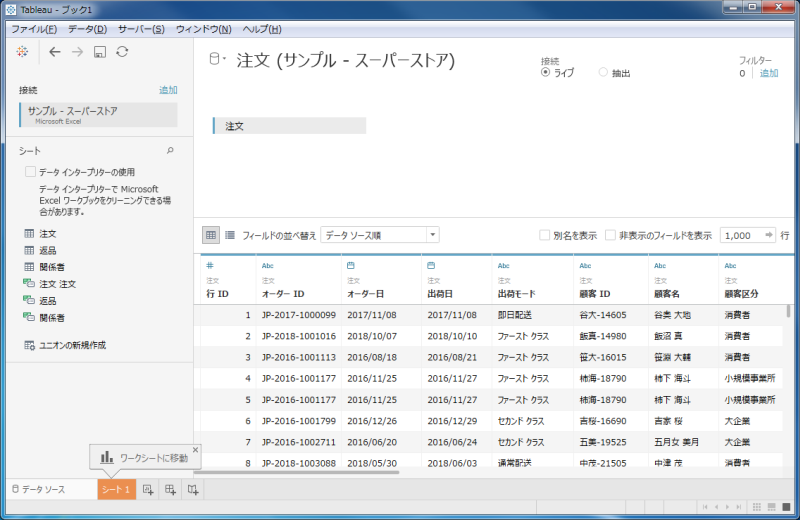This screenshot has height=520, width=800.
Task: Click the 注文 table box on the canvas
Action: 289,126
